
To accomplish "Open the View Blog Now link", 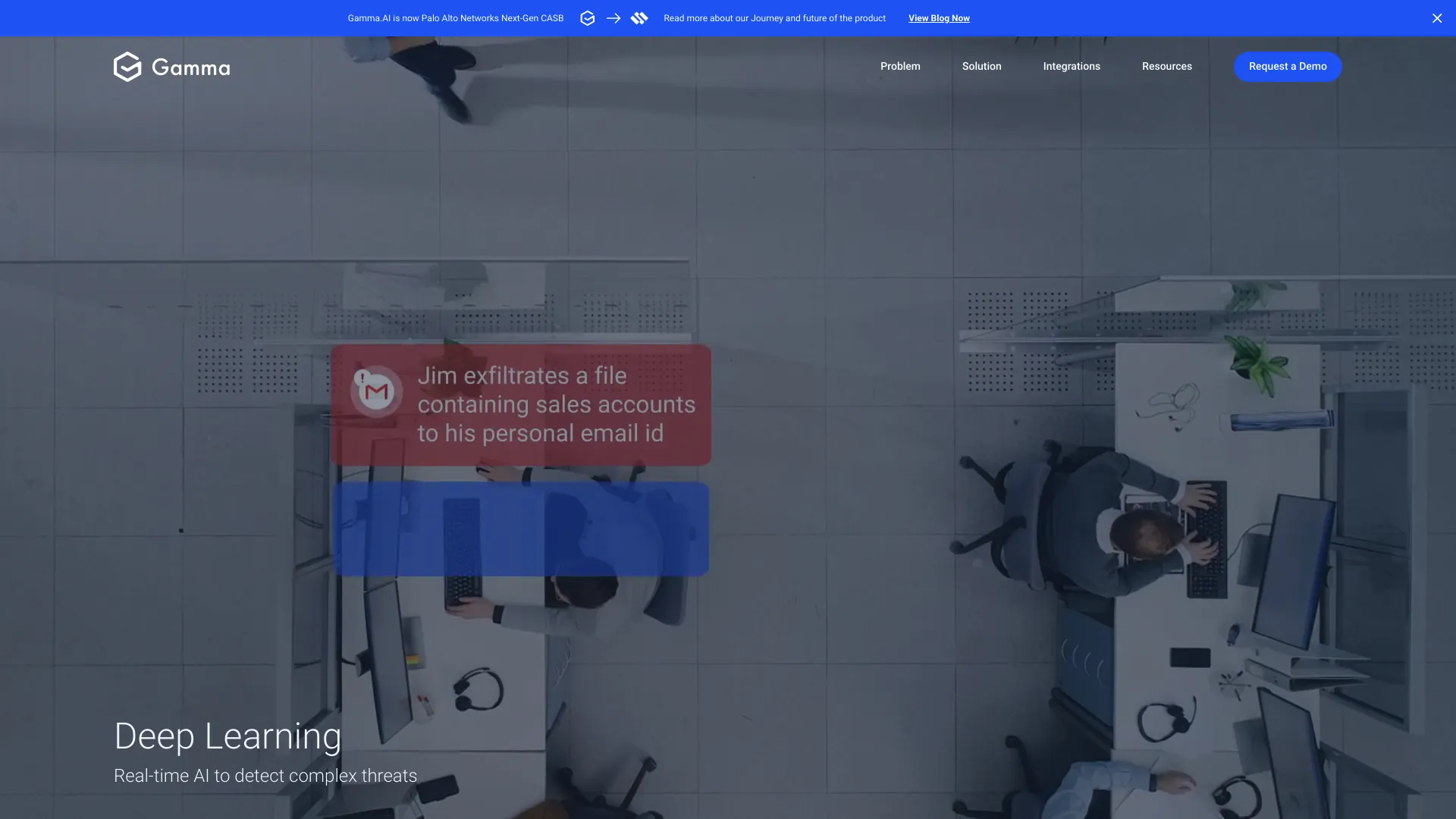I will tap(939, 17).
